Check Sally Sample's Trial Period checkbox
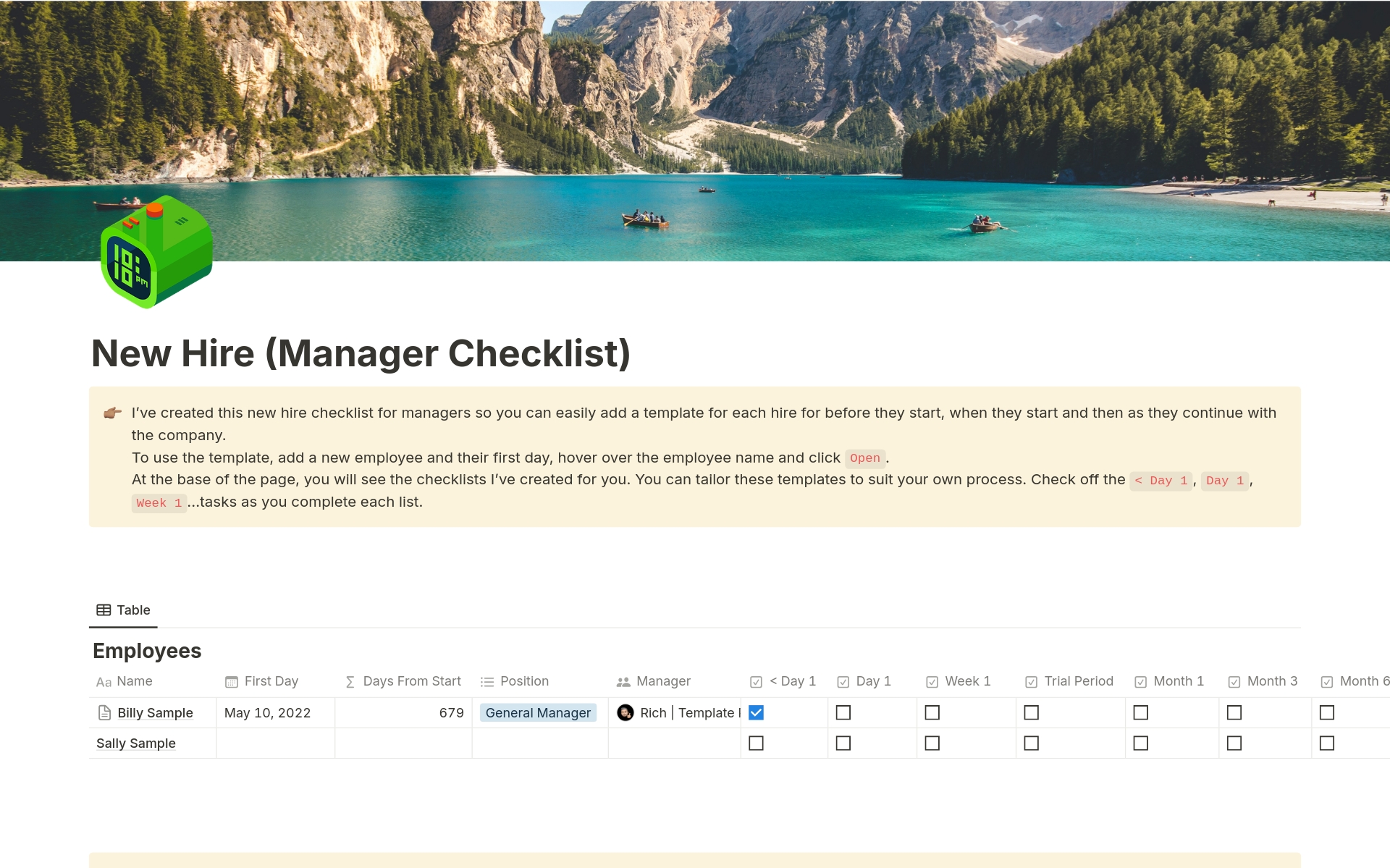The height and width of the screenshot is (868, 1390). [1031, 743]
